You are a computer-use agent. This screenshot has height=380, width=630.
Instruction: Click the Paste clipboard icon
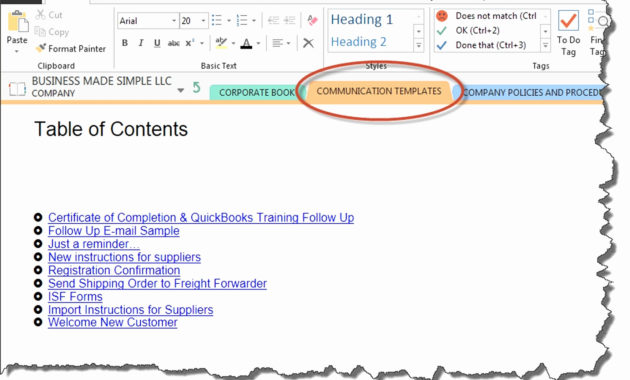point(18,22)
